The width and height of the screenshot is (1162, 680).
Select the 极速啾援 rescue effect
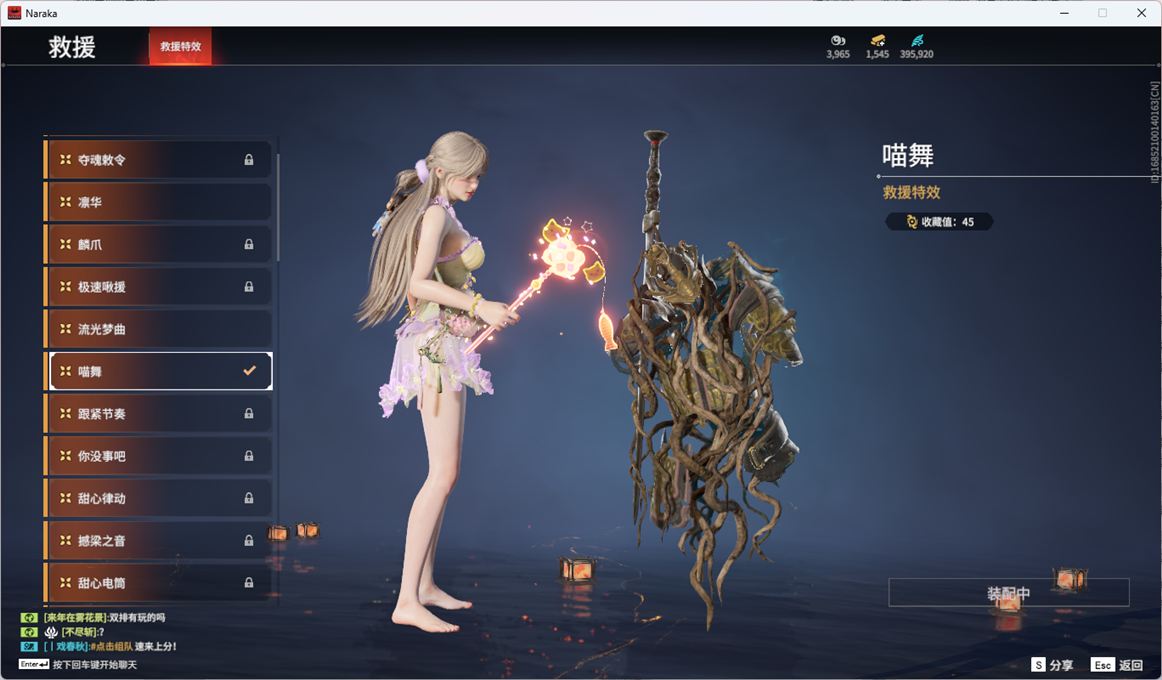coord(159,286)
